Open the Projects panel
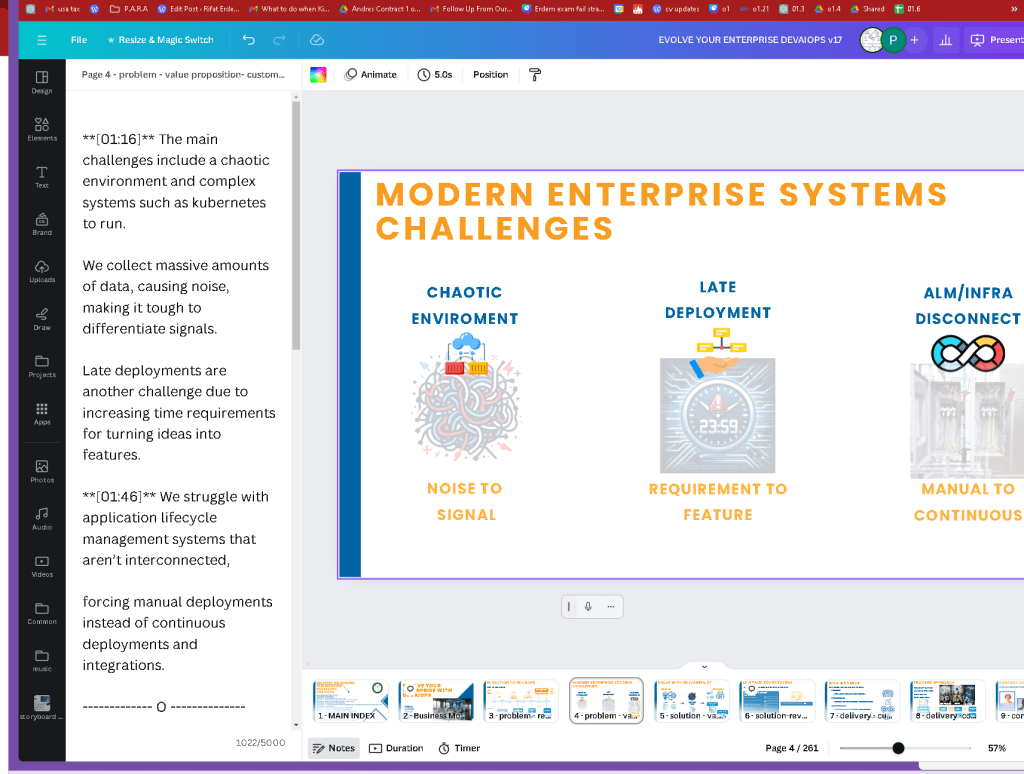 point(42,366)
